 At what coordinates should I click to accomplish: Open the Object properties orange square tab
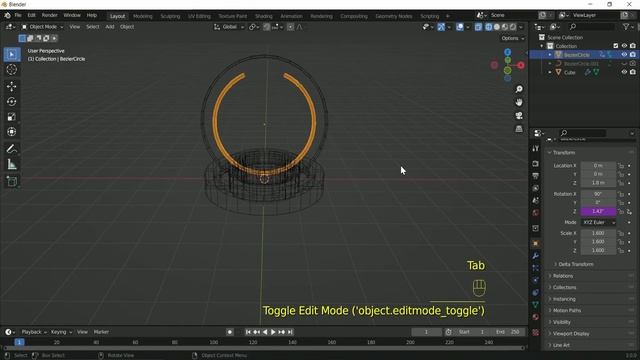tap(536, 244)
